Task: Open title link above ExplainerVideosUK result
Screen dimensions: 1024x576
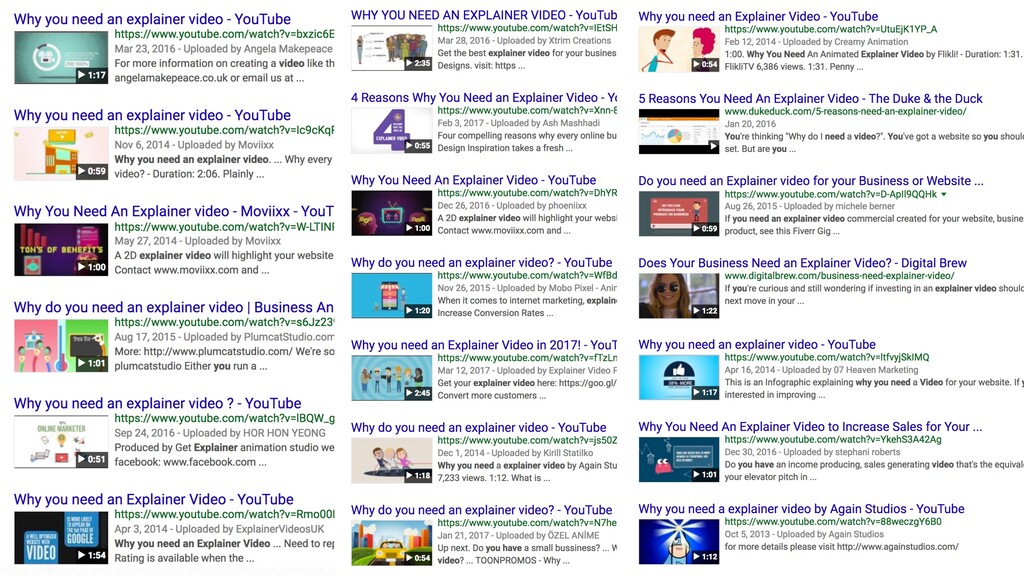Action: [153, 499]
